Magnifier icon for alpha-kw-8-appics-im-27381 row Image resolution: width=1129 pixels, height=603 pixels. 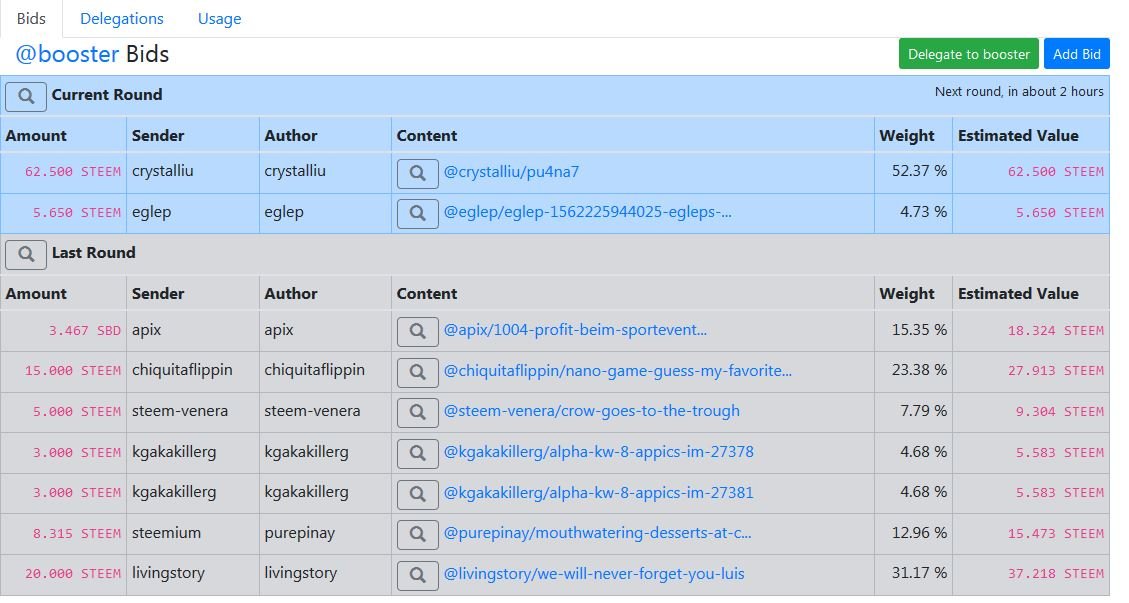click(418, 493)
